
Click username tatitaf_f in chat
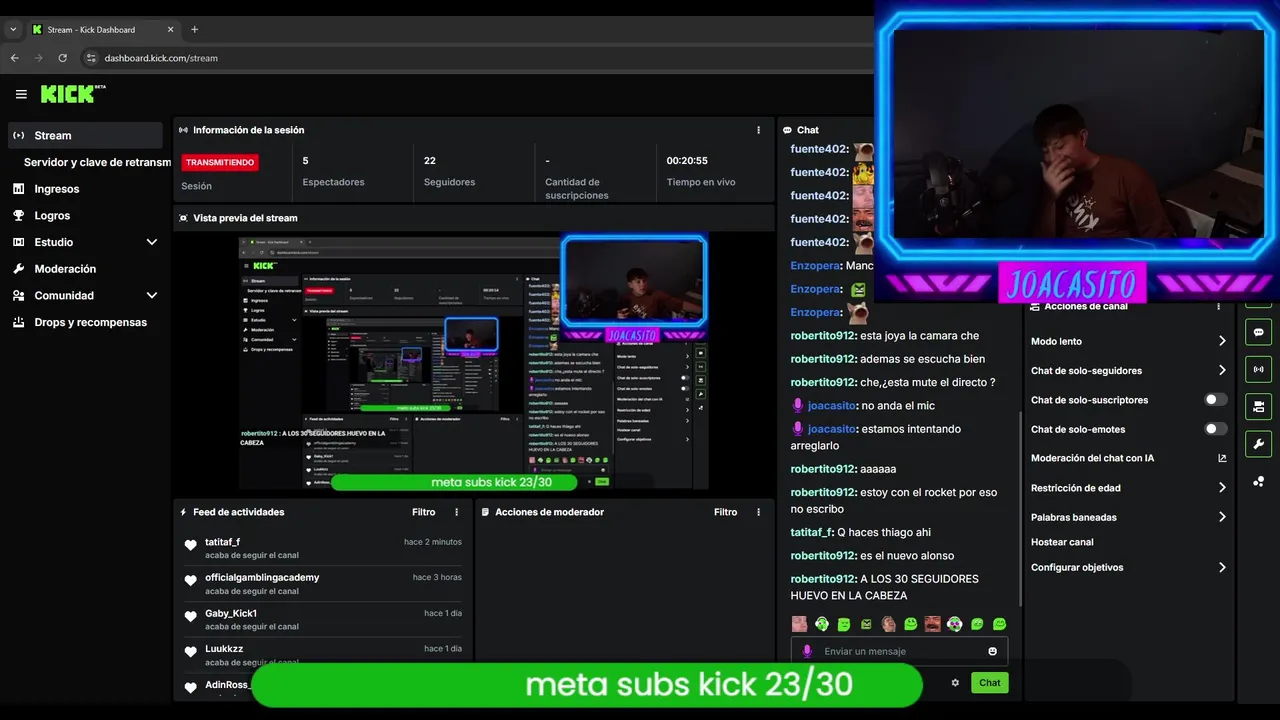811,533
